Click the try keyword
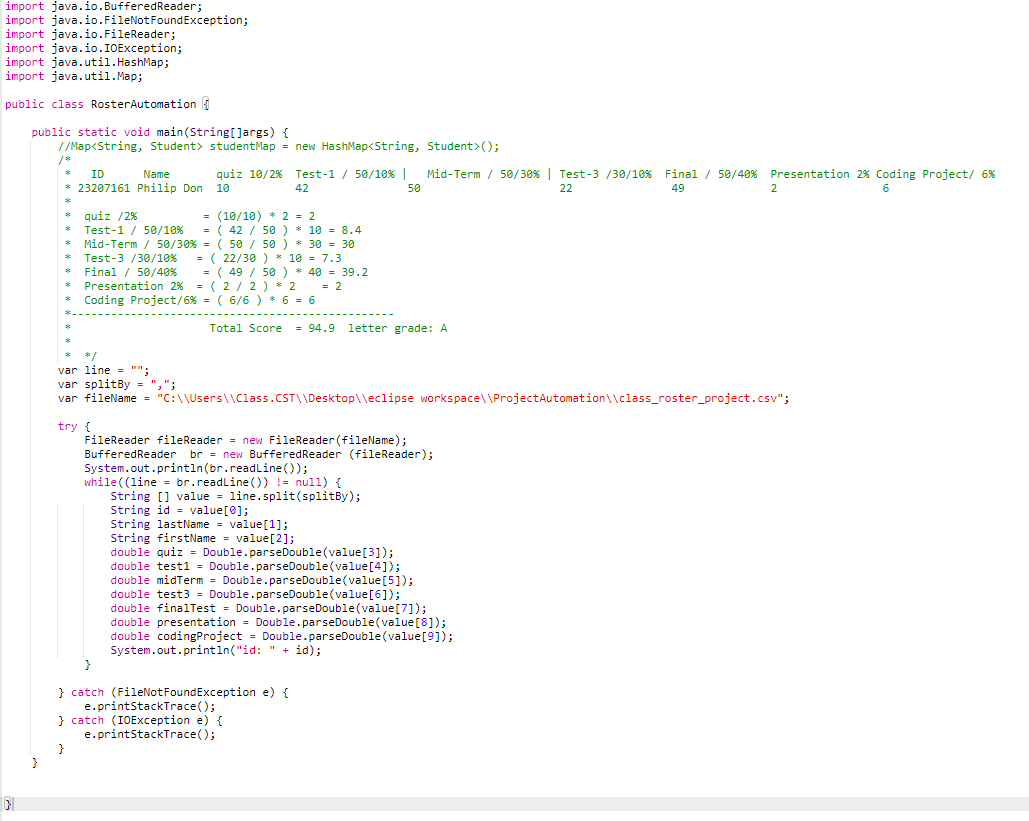This screenshot has height=821, width=1029. (68, 425)
